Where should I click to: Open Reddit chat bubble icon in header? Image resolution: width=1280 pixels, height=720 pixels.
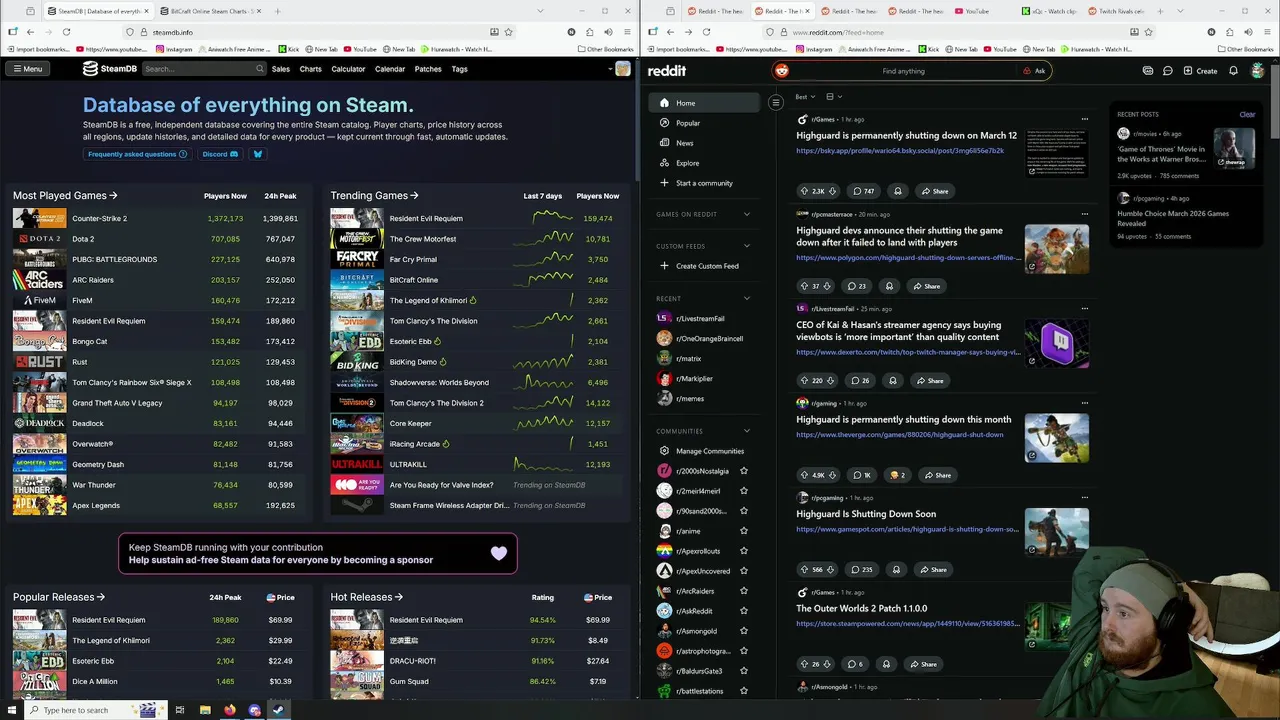pos(1167,71)
